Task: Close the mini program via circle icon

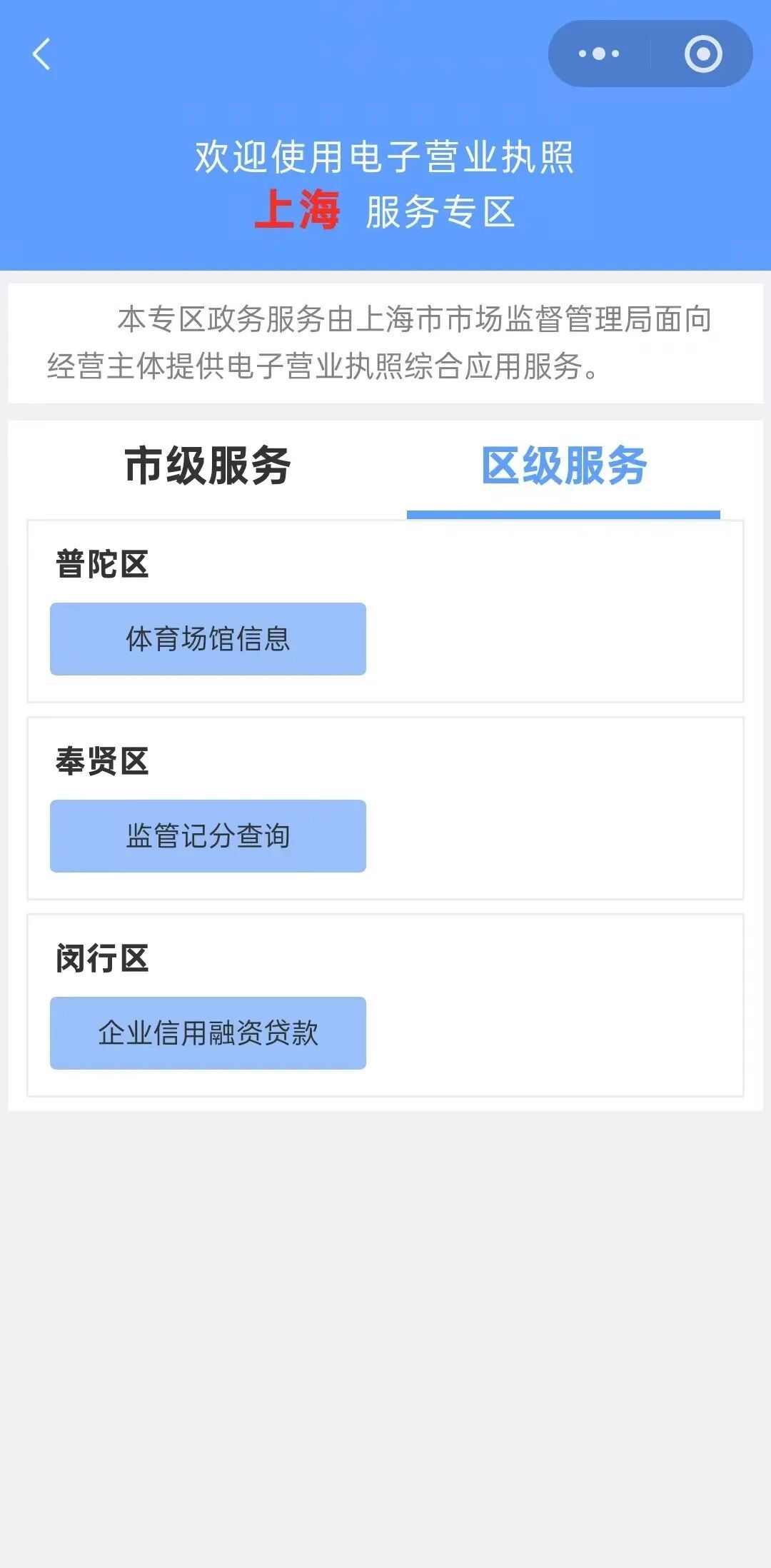Action: (703, 54)
